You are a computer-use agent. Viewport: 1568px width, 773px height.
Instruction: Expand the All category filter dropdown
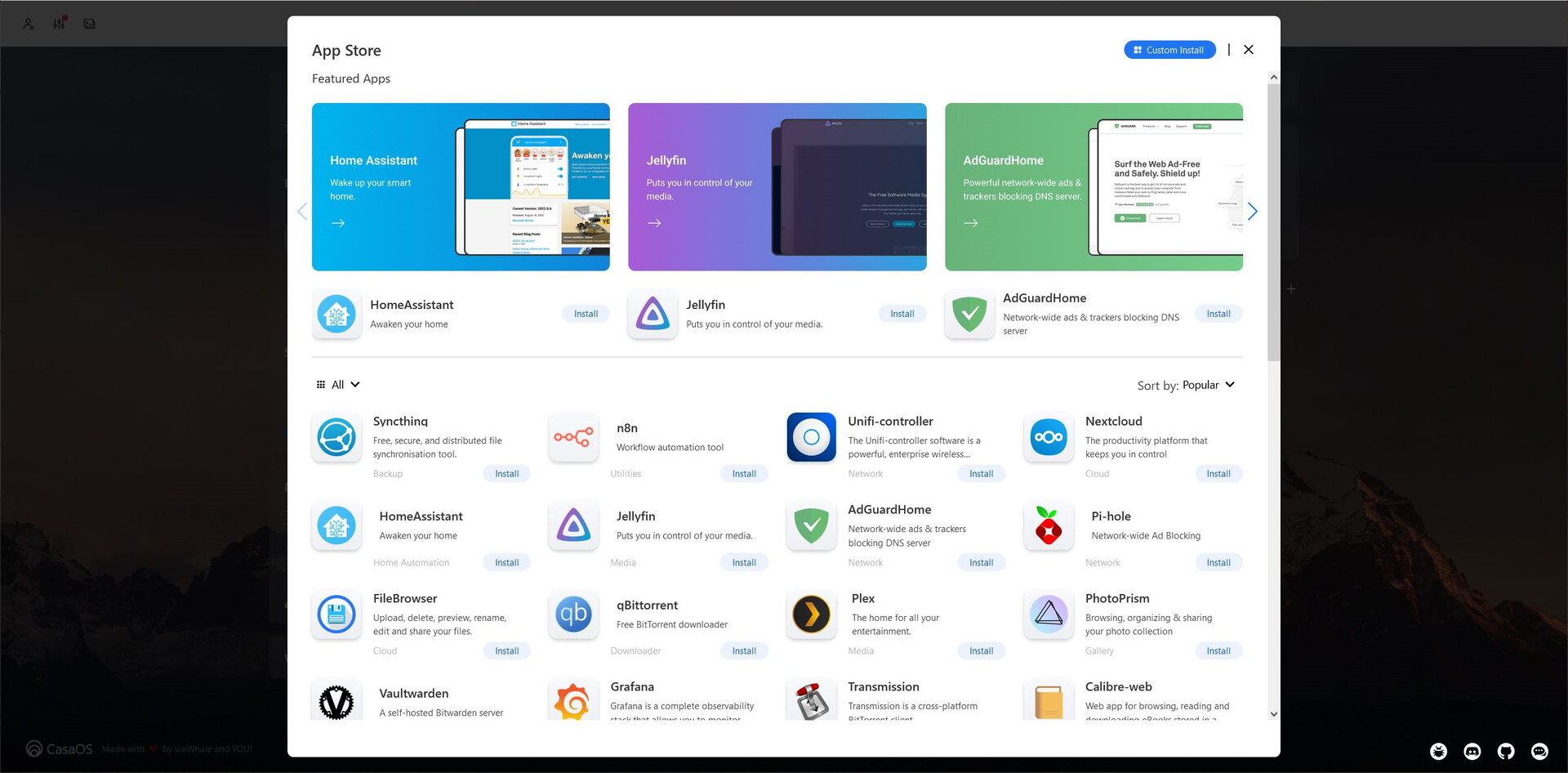[x=338, y=385]
